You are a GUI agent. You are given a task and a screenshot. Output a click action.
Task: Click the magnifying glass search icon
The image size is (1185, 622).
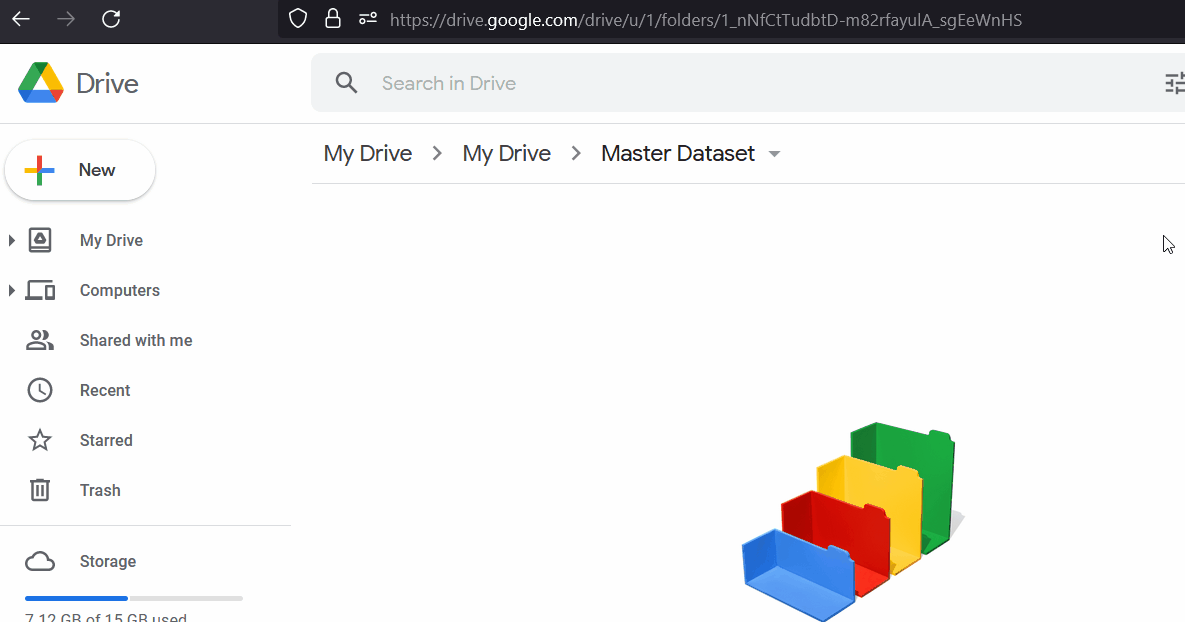coord(346,83)
